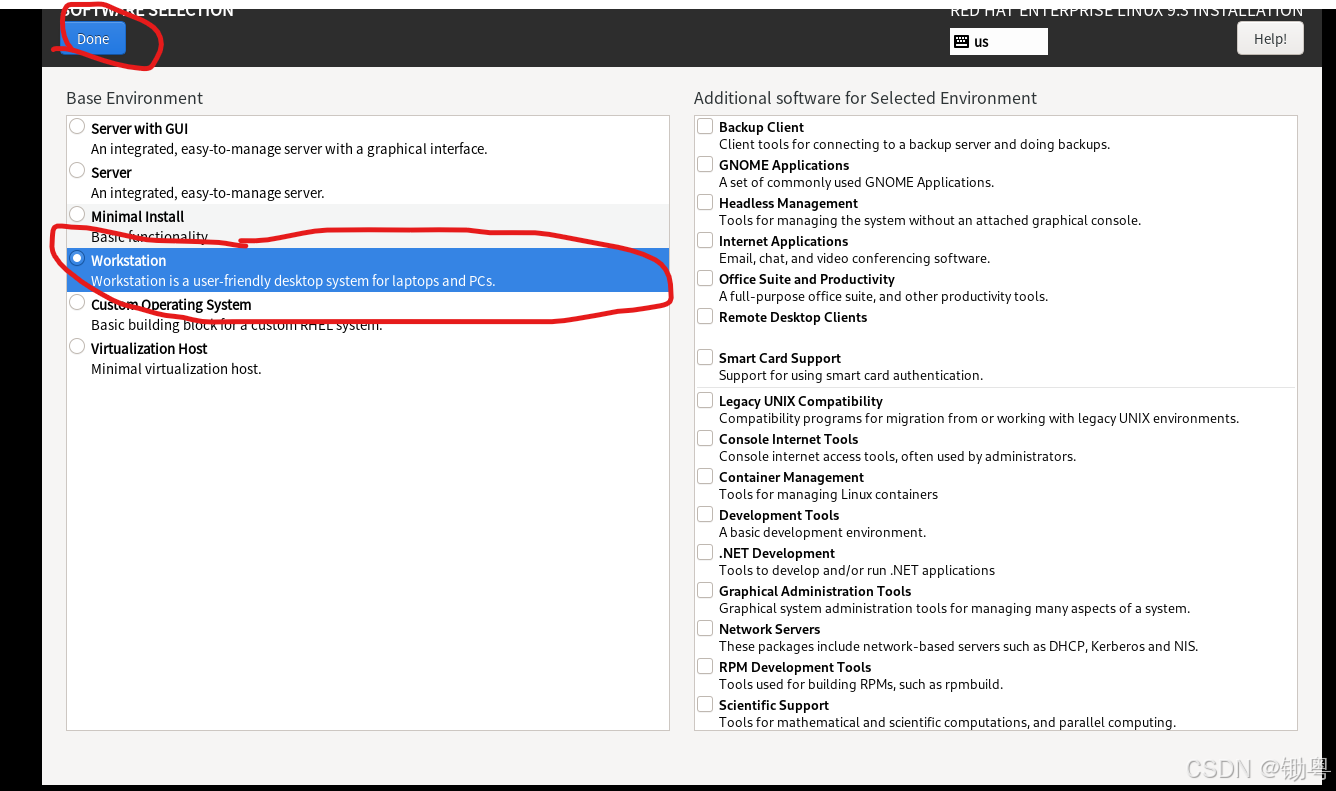Enable .NET Development checkbox
The height and width of the screenshot is (791, 1336).
click(705, 552)
